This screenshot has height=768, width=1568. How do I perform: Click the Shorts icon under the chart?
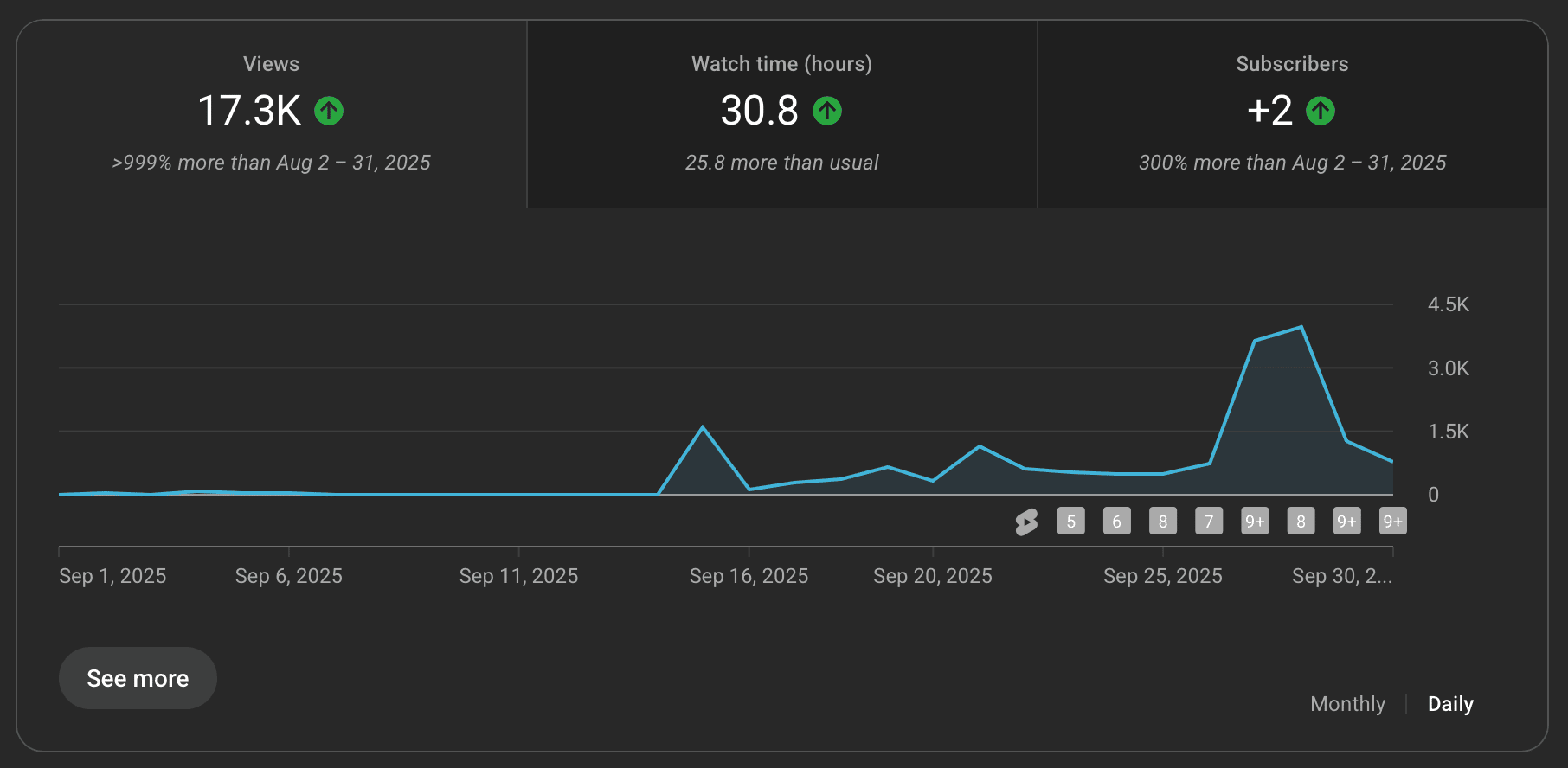(x=1026, y=522)
